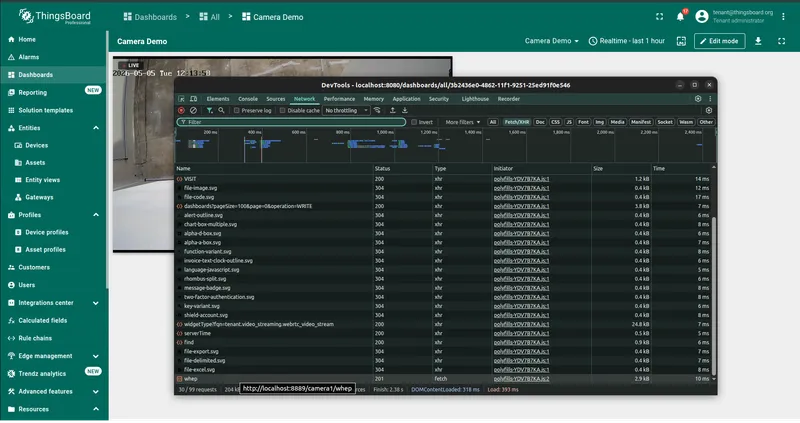The image size is (800, 423).
Task: Select the Media filter chip
Action: click(617, 122)
